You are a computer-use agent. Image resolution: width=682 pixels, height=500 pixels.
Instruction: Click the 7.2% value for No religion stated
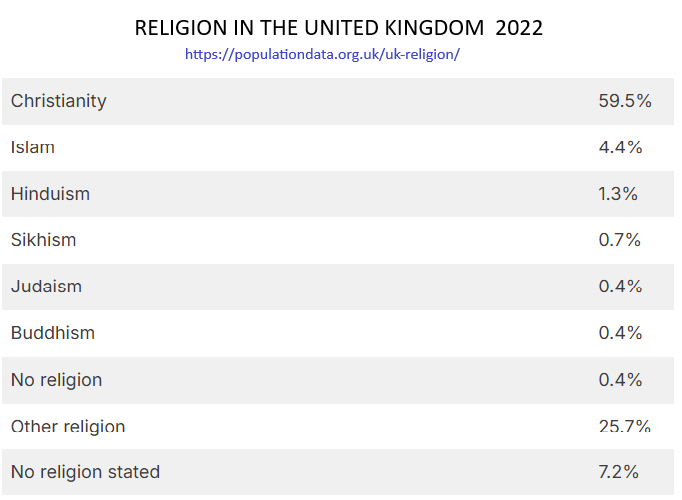(618, 472)
